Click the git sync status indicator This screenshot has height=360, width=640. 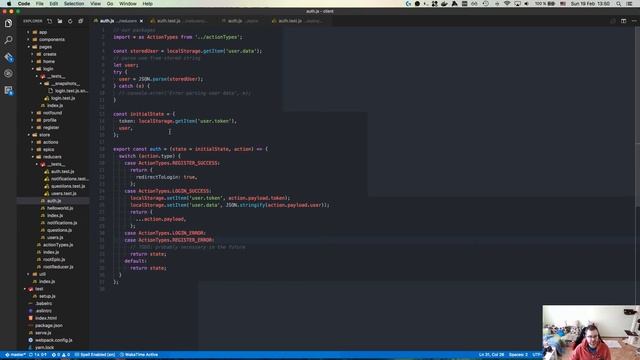(38, 355)
